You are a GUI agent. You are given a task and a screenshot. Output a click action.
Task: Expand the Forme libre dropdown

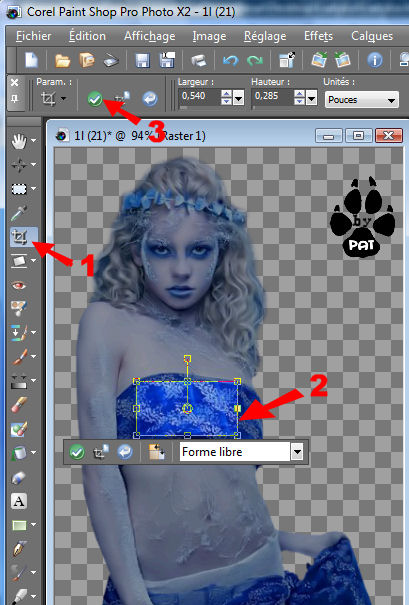(x=297, y=452)
